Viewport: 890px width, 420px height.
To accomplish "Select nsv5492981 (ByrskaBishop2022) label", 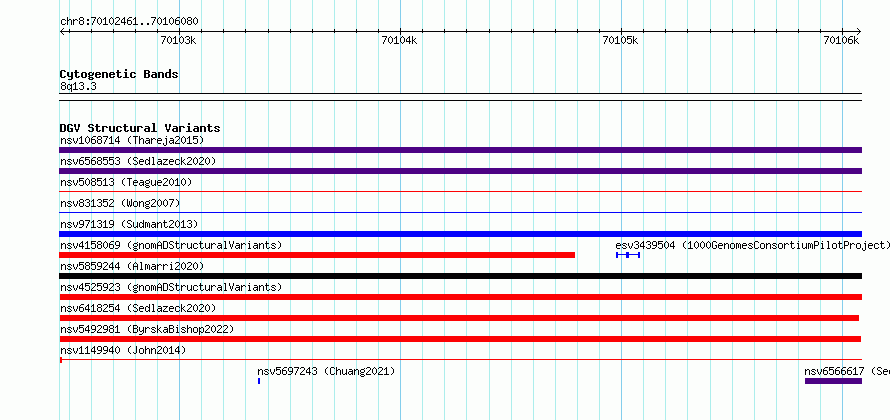I will click(147, 329).
